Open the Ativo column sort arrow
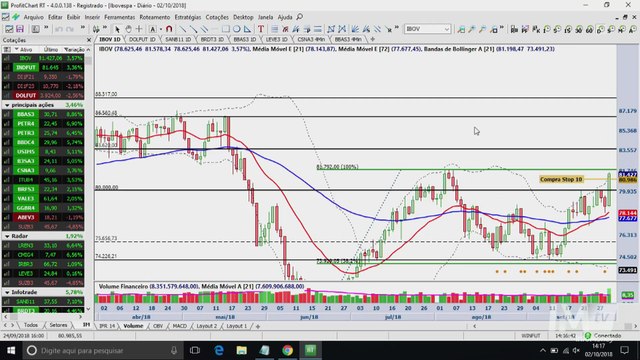The image size is (640, 360). coord(17,49)
